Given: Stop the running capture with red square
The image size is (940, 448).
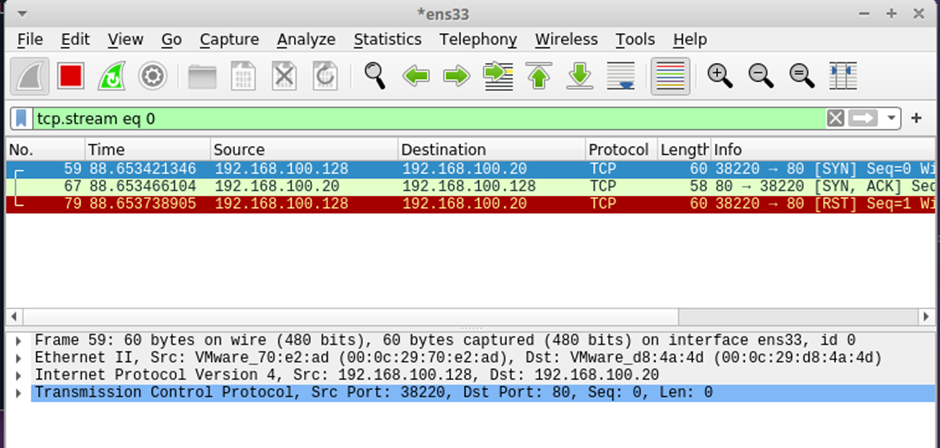Looking at the screenshot, I should pos(71,76).
